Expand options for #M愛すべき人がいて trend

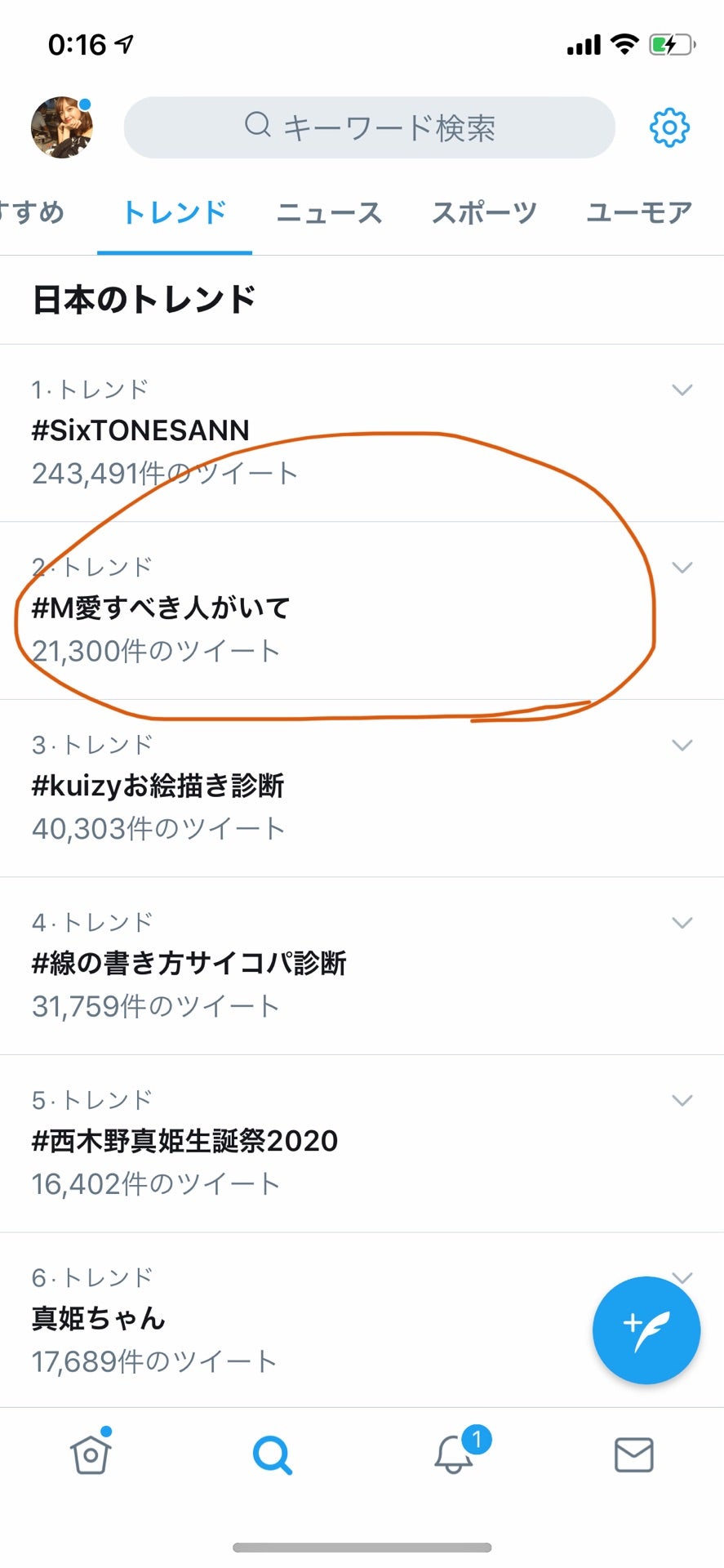(x=682, y=567)
